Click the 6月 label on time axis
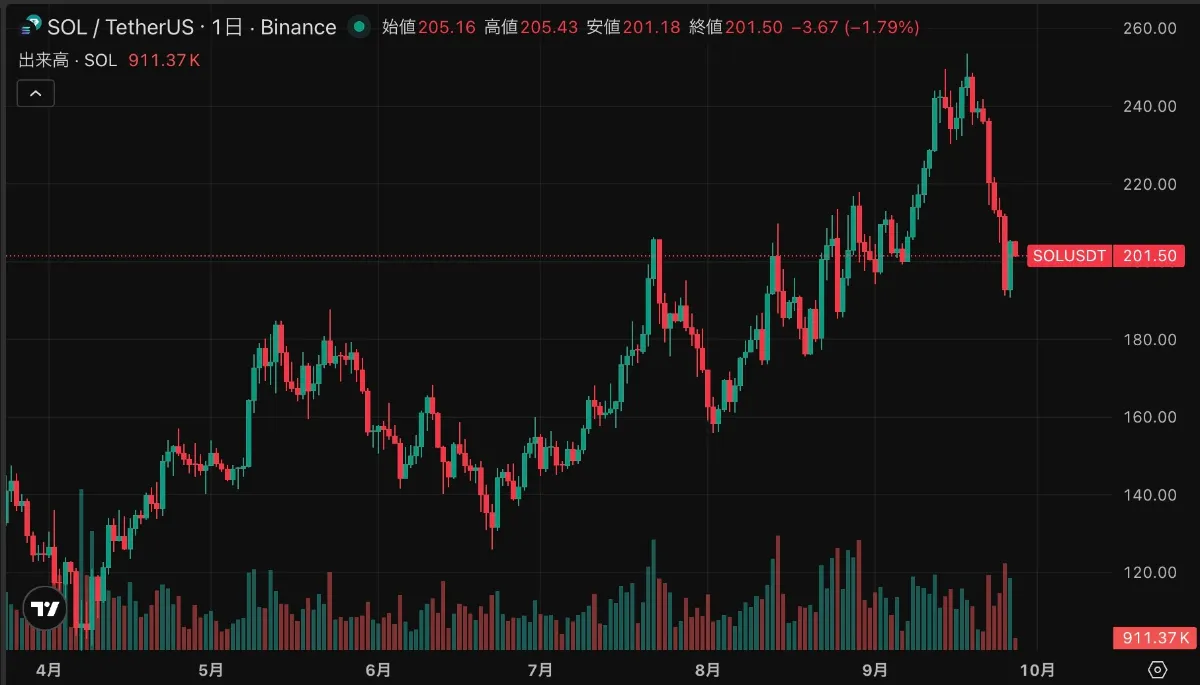This screenshot has width=1200, height=685. tap(378, 669)
